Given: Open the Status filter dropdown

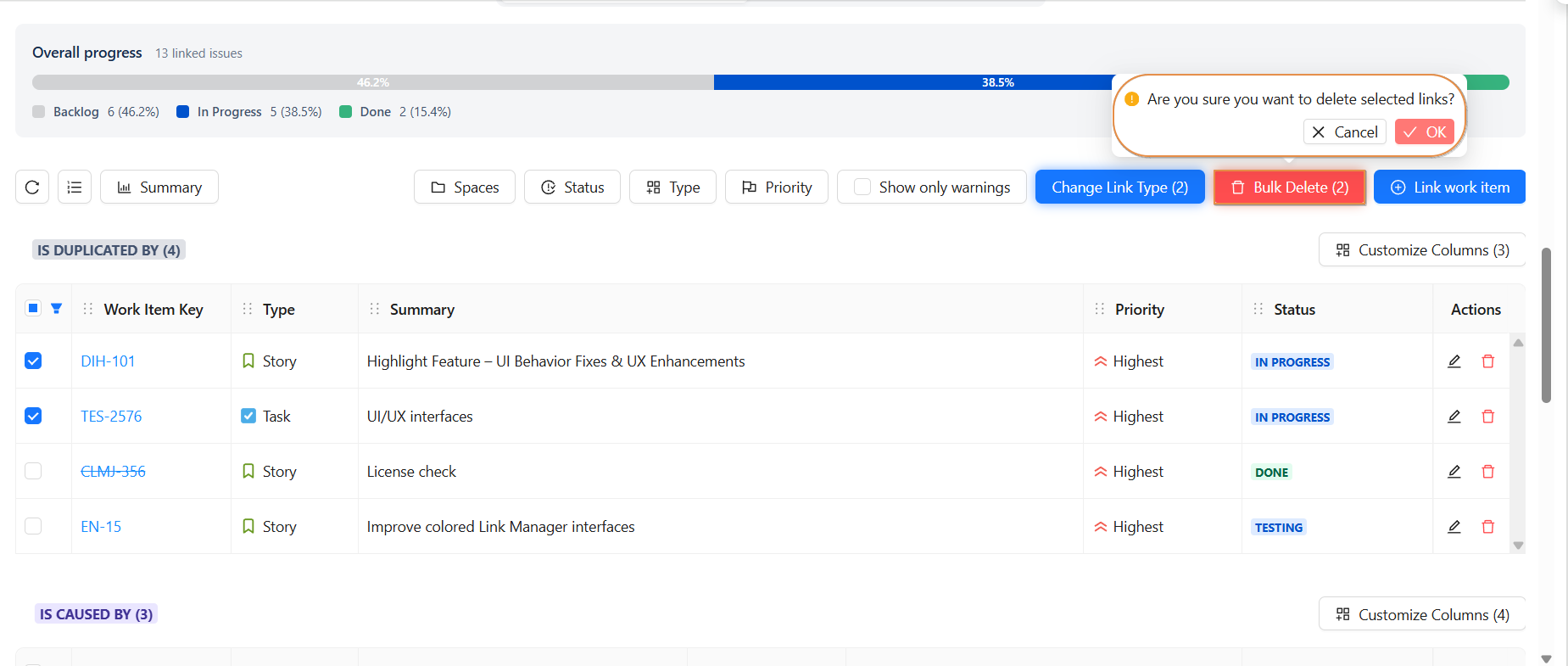Looking at the screenshot, I should 572,187.
